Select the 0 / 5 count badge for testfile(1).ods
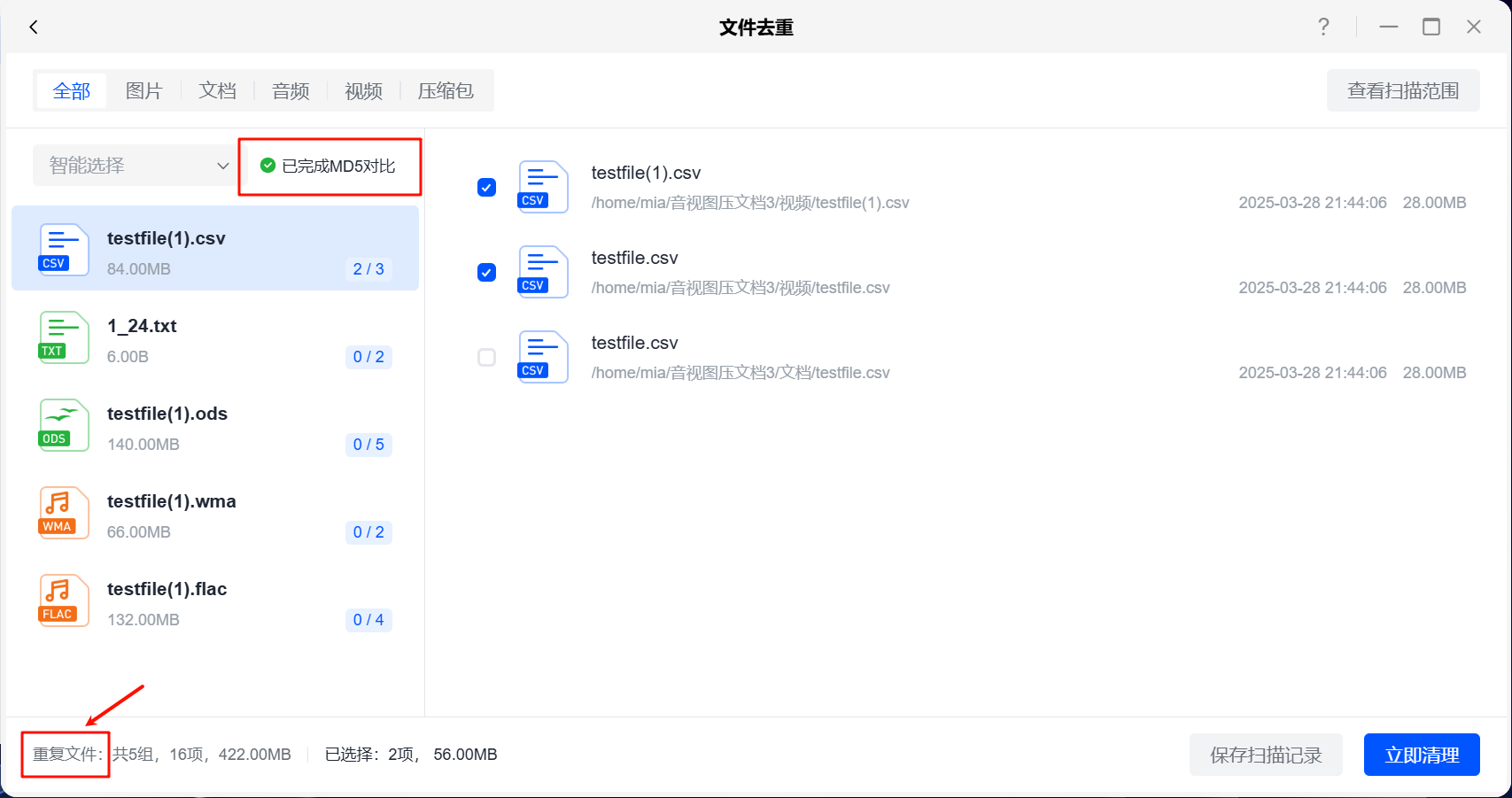The height and width of the screenshot is (798, 1512). pos(368,445)
